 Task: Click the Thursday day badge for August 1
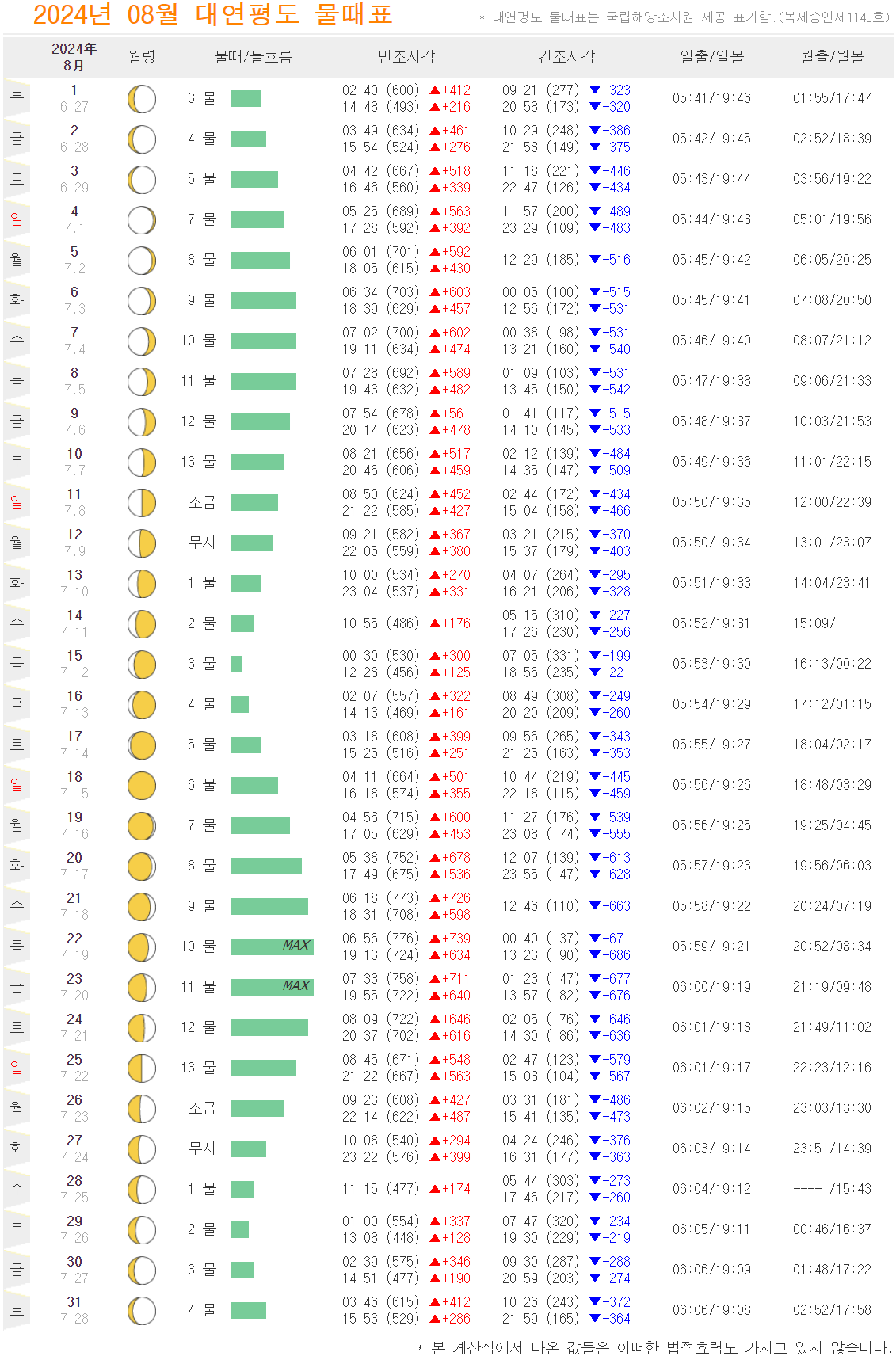17,99
